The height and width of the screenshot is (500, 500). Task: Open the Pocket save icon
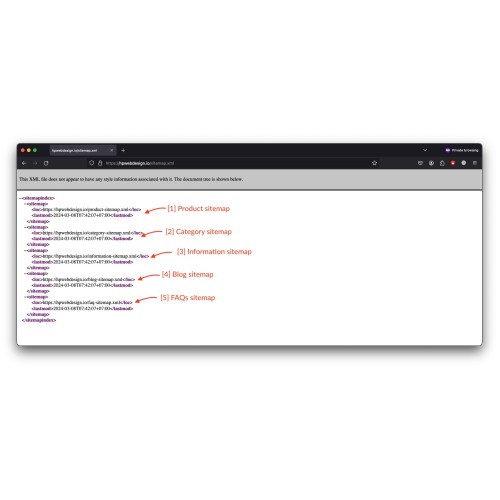[420, 163]
